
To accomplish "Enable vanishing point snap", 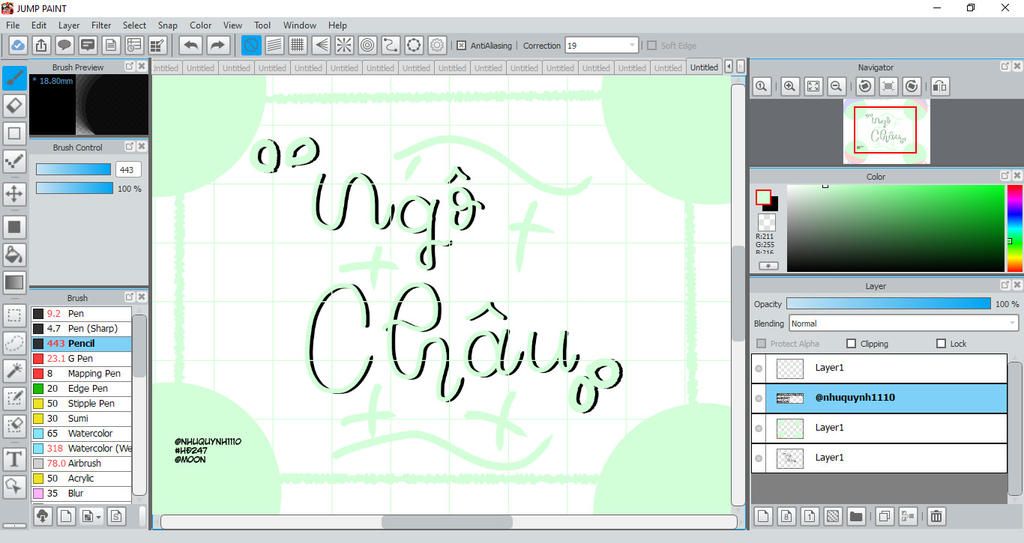I will click(x=321, y=45).
